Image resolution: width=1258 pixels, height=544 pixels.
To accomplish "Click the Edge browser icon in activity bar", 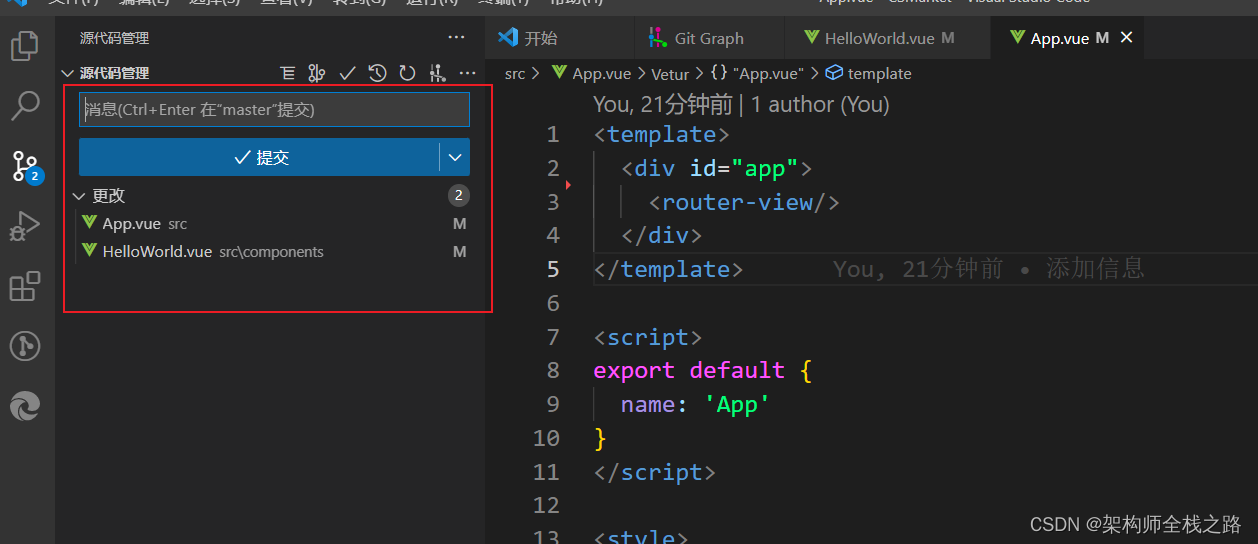I will coord(24,406).
